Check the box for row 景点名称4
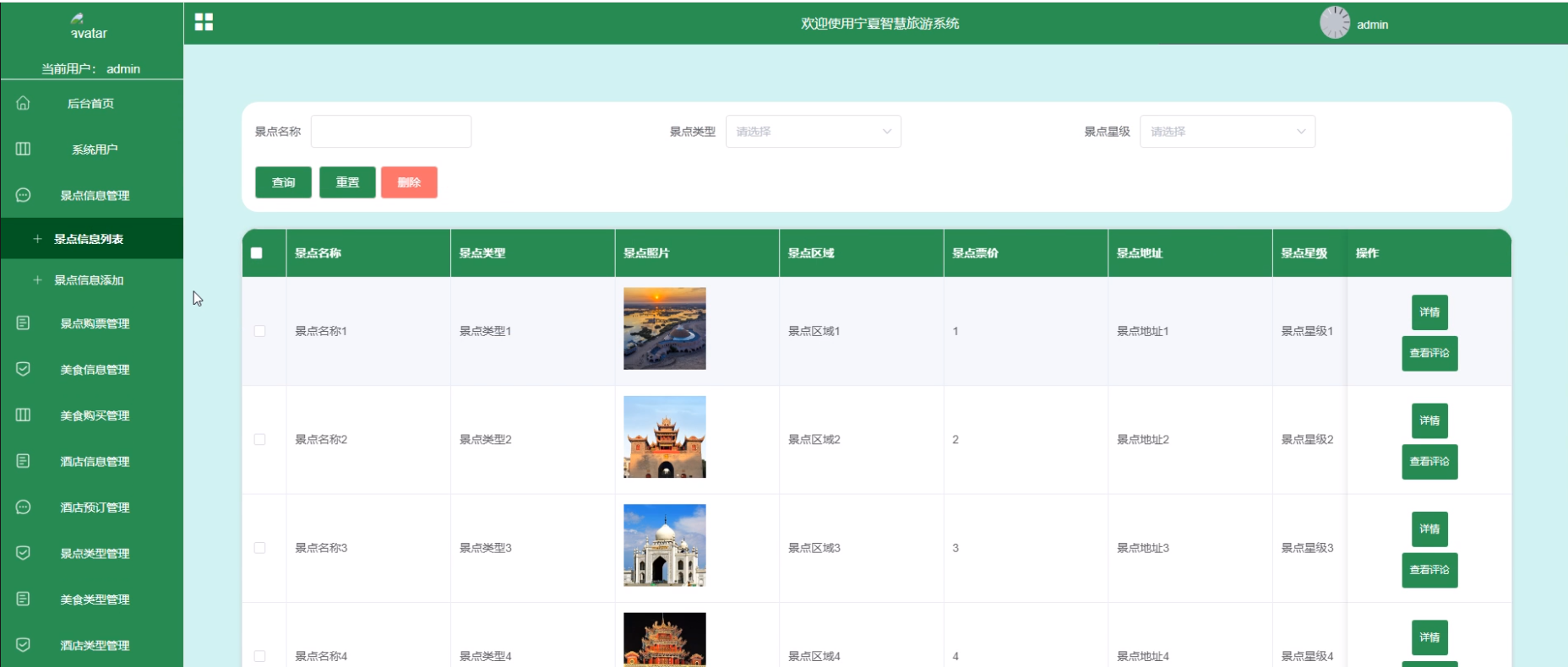 point(259,656)
